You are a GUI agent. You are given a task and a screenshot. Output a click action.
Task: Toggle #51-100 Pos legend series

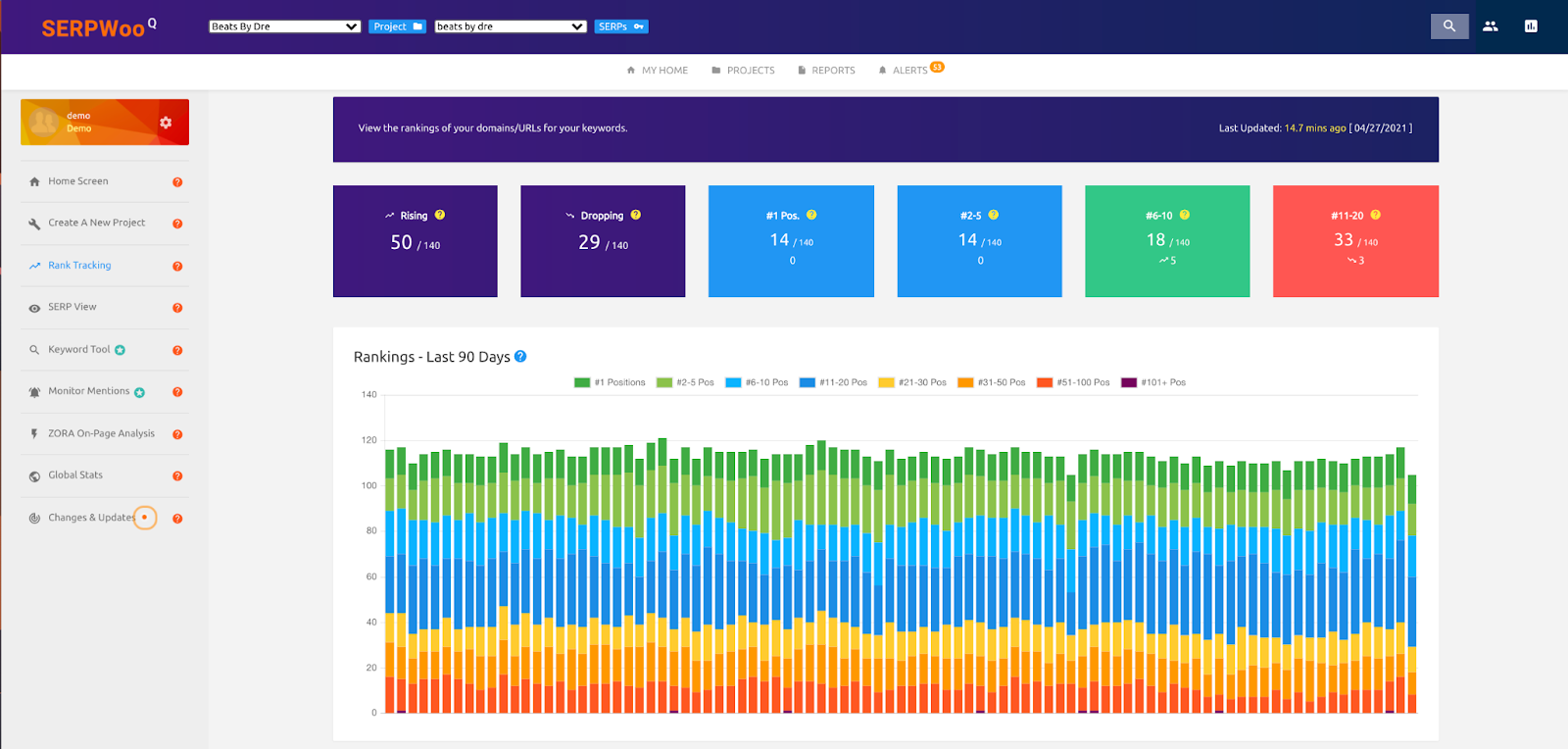pos(1073,382)
